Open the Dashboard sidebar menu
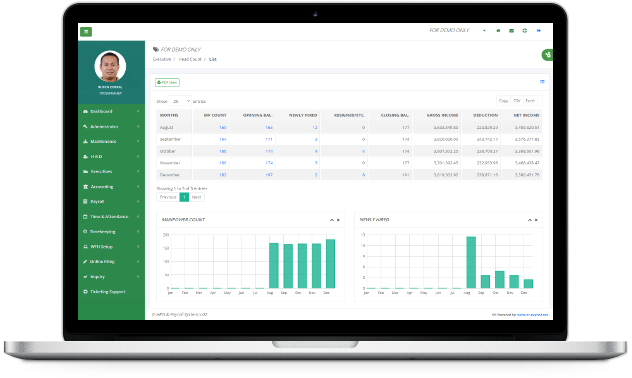This screenshot has width=632, height=378. 111,111
